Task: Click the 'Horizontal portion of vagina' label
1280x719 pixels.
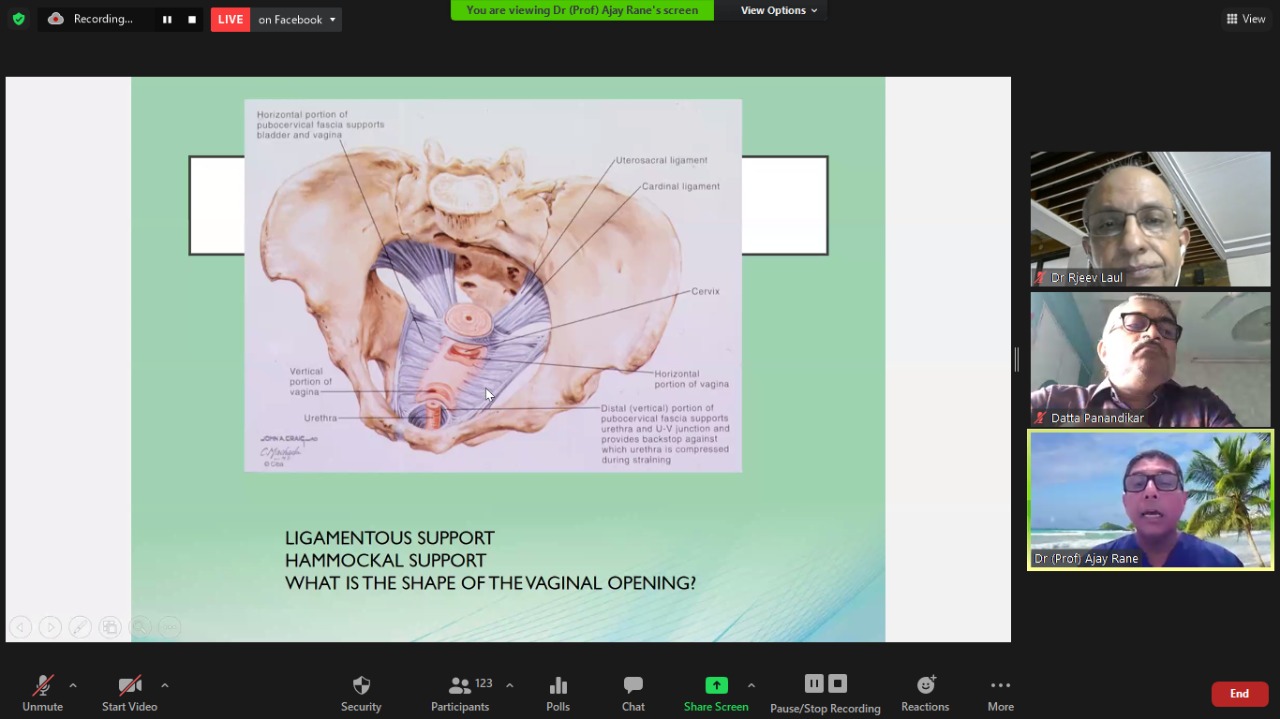Action: pos(692,379)
